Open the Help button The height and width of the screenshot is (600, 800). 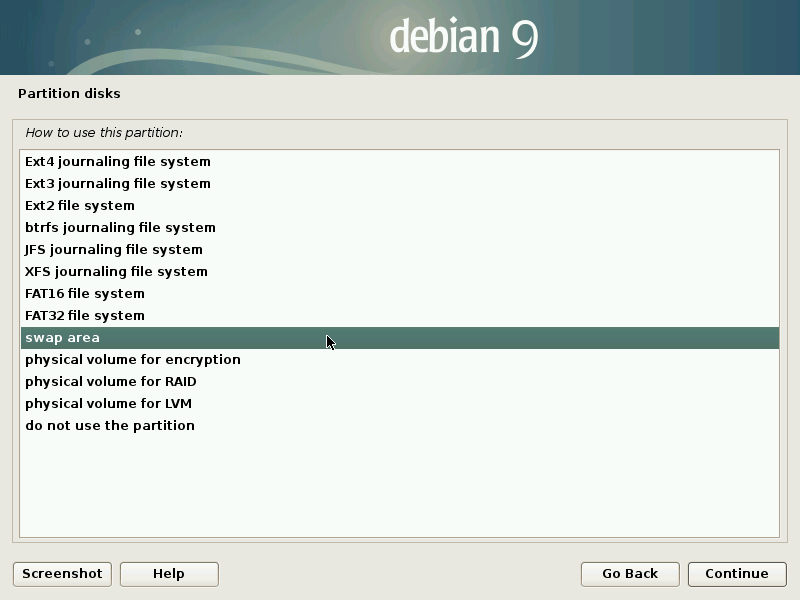click(169, 574)
